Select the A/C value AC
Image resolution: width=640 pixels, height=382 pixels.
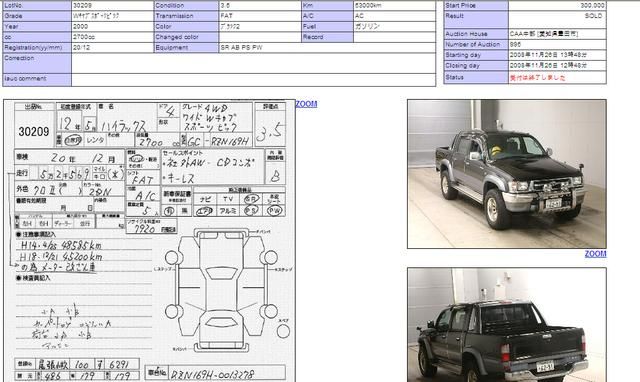pos(359,16)
